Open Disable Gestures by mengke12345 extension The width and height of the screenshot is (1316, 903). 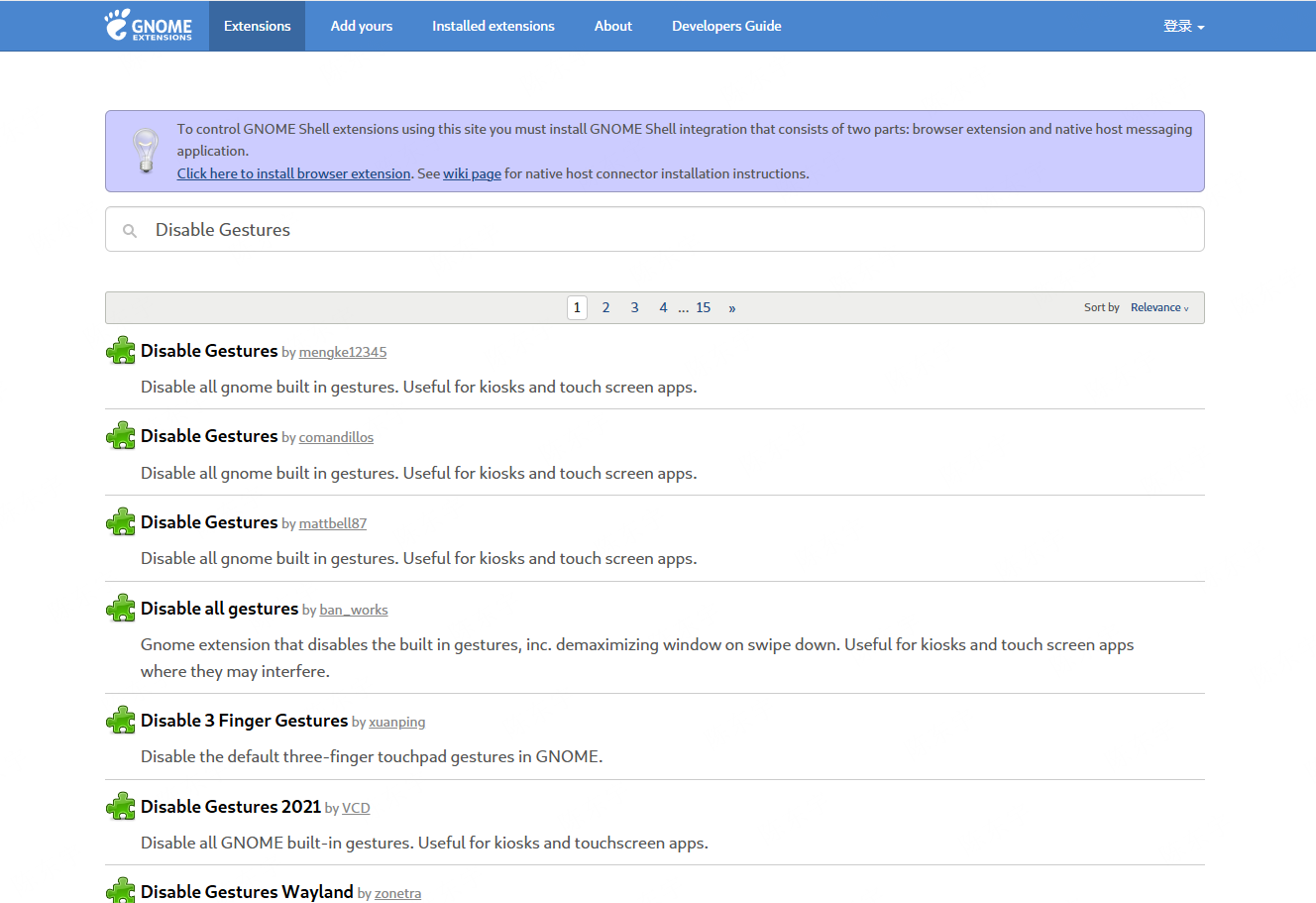[209, 351]
